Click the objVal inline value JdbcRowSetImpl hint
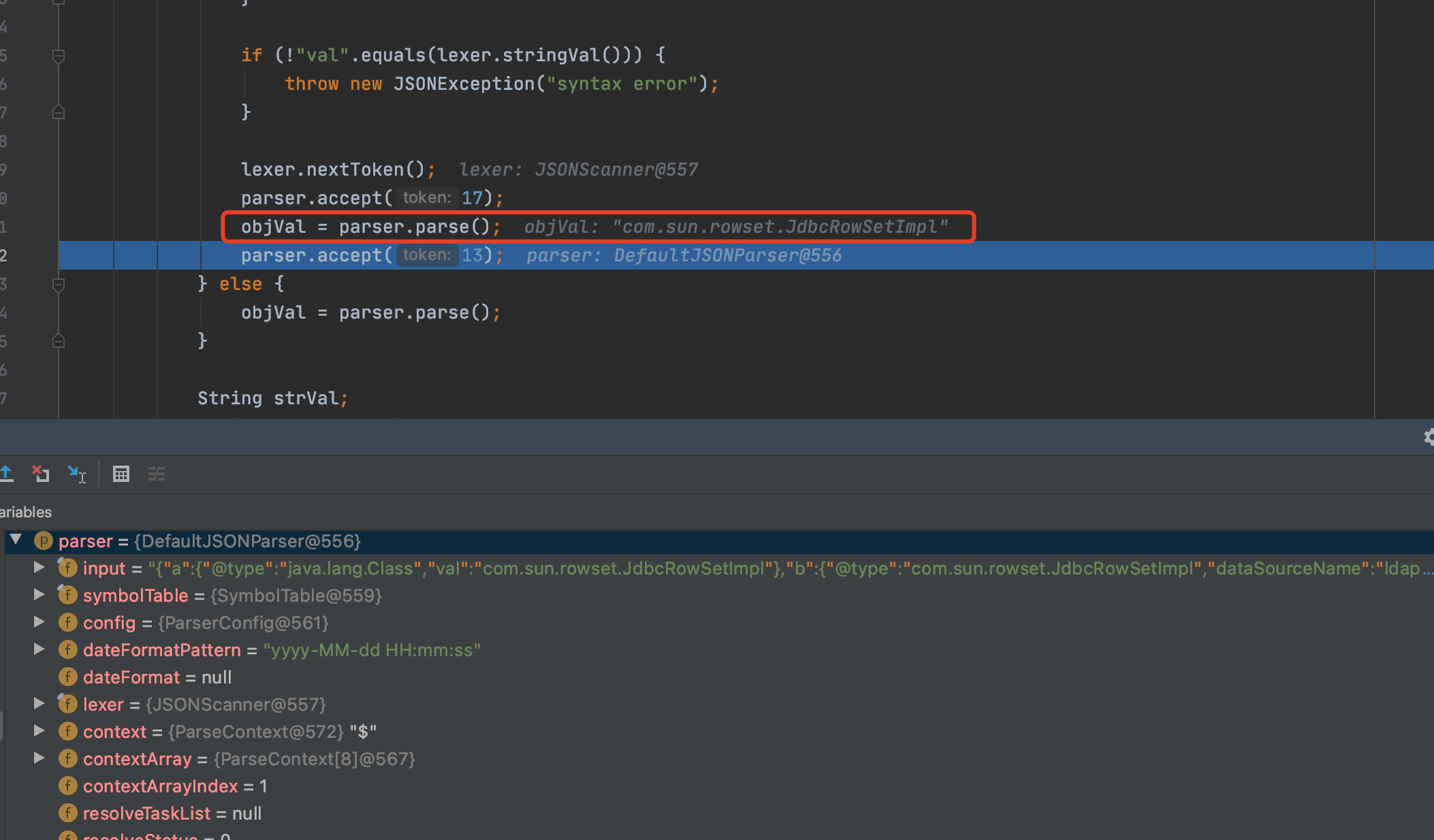 click(x=735, y=227)
